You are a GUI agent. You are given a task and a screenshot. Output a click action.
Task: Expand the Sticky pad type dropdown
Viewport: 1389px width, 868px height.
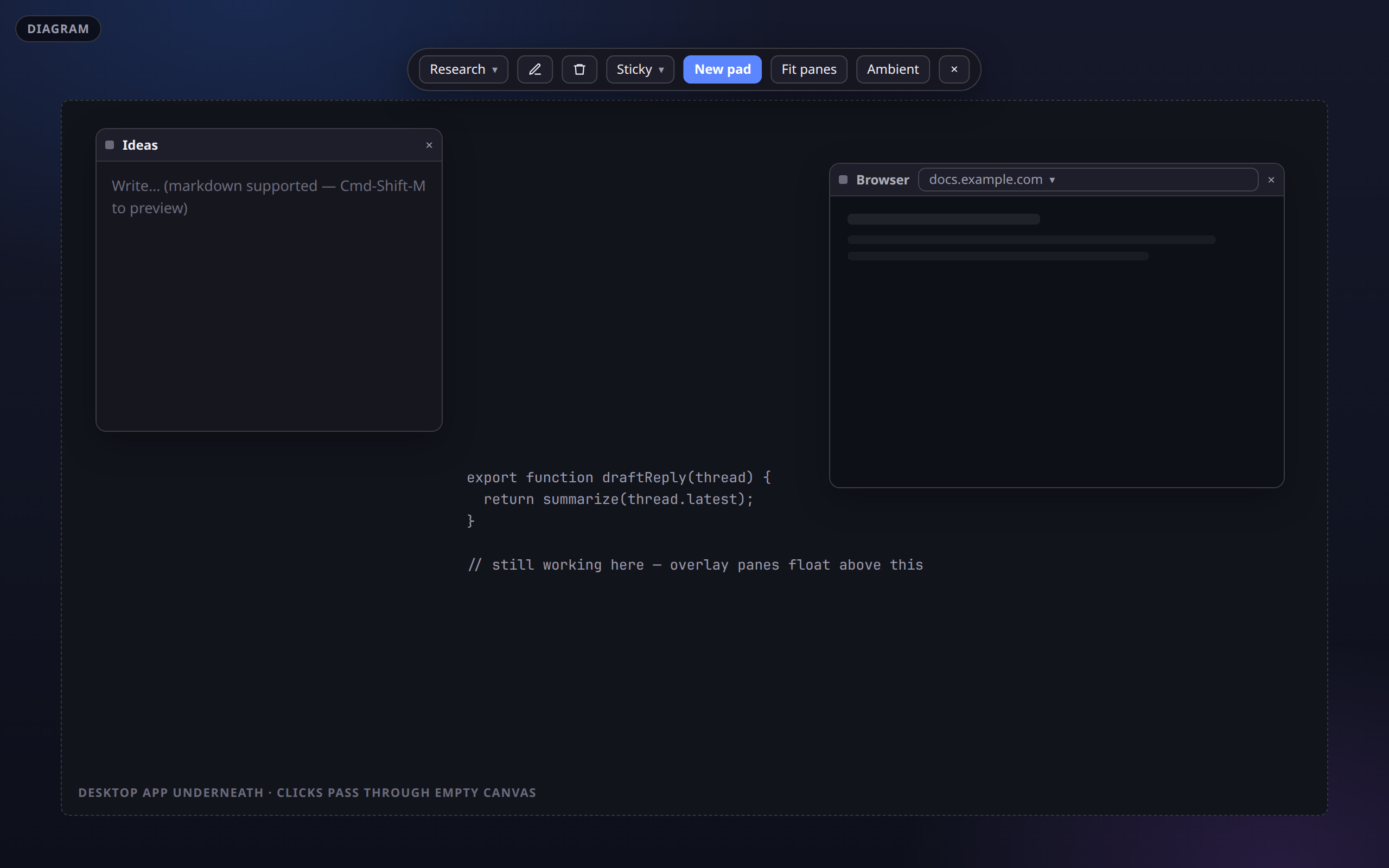coord(640,69)
